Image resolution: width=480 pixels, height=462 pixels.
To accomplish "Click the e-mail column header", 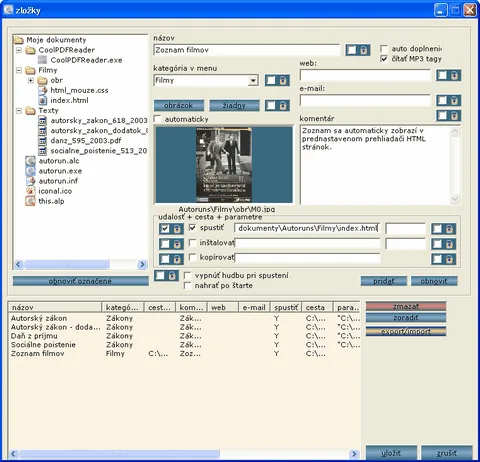I will point(254,307).
